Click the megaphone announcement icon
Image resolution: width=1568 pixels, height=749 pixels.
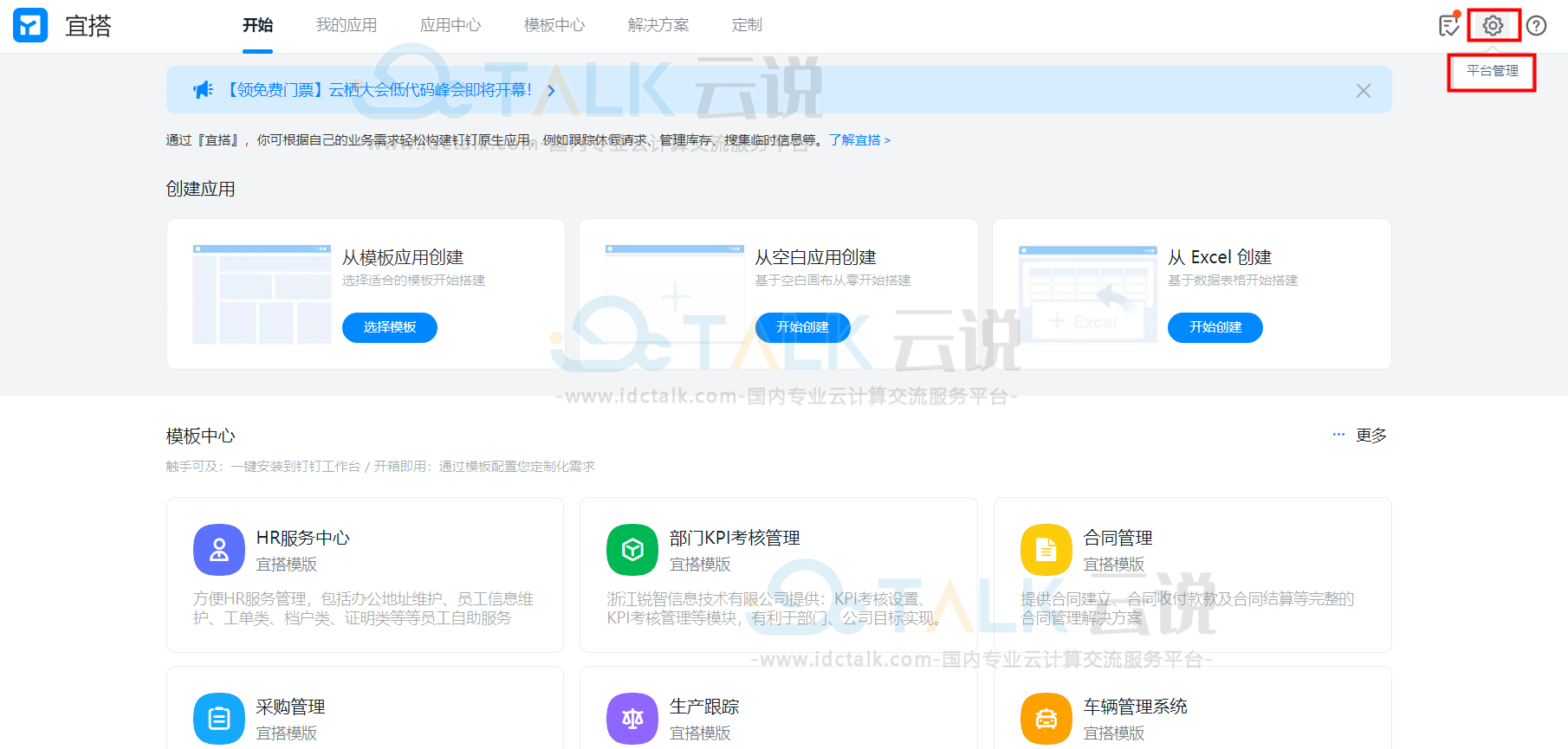click(203, 89)
